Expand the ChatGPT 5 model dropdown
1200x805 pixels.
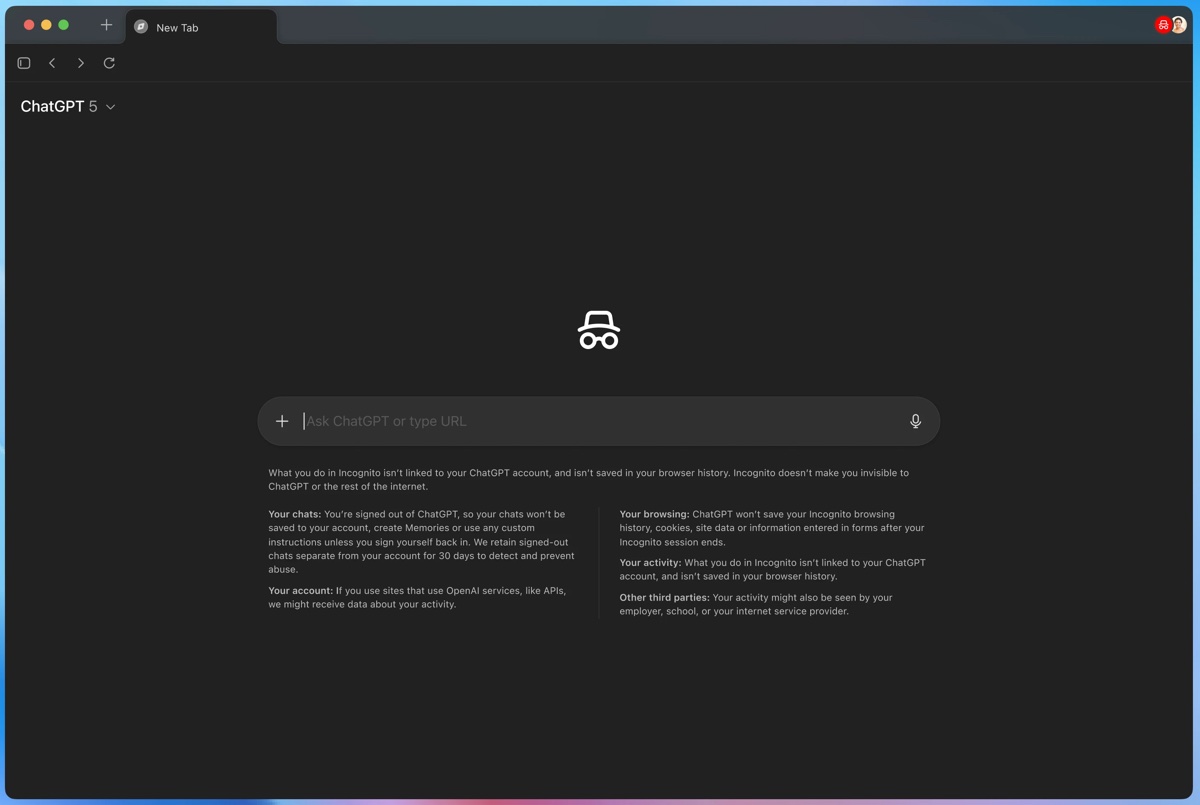pos(68,106)
